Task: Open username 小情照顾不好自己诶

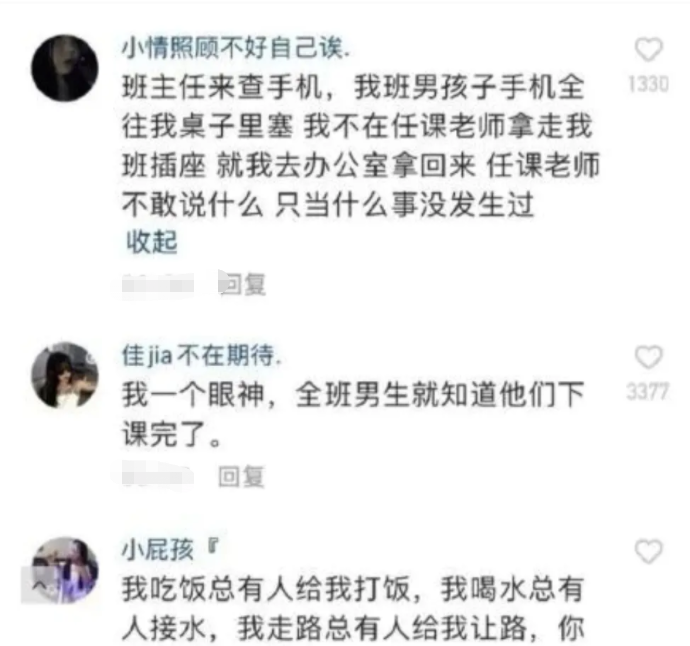Action: click(x=235, y=48)
